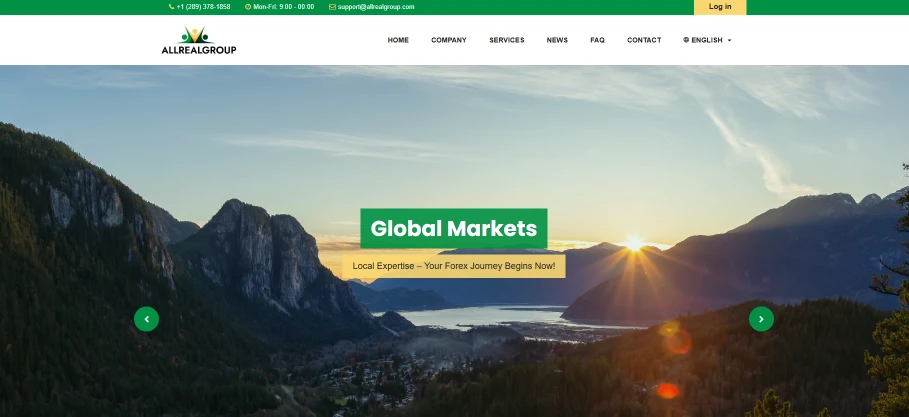Click the globe icon next to ENGLISH
The width and height of the screenshot is (909, 417).
pyautogui.click(x=686, y=40)
